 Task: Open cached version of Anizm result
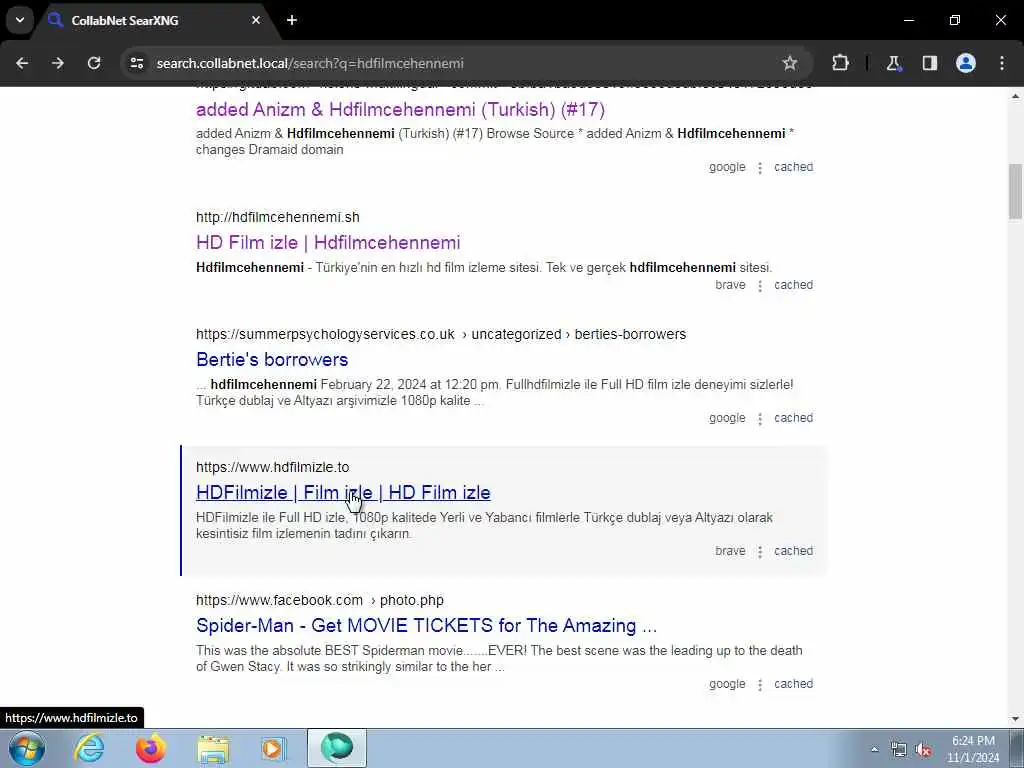(x=793, y=167)
